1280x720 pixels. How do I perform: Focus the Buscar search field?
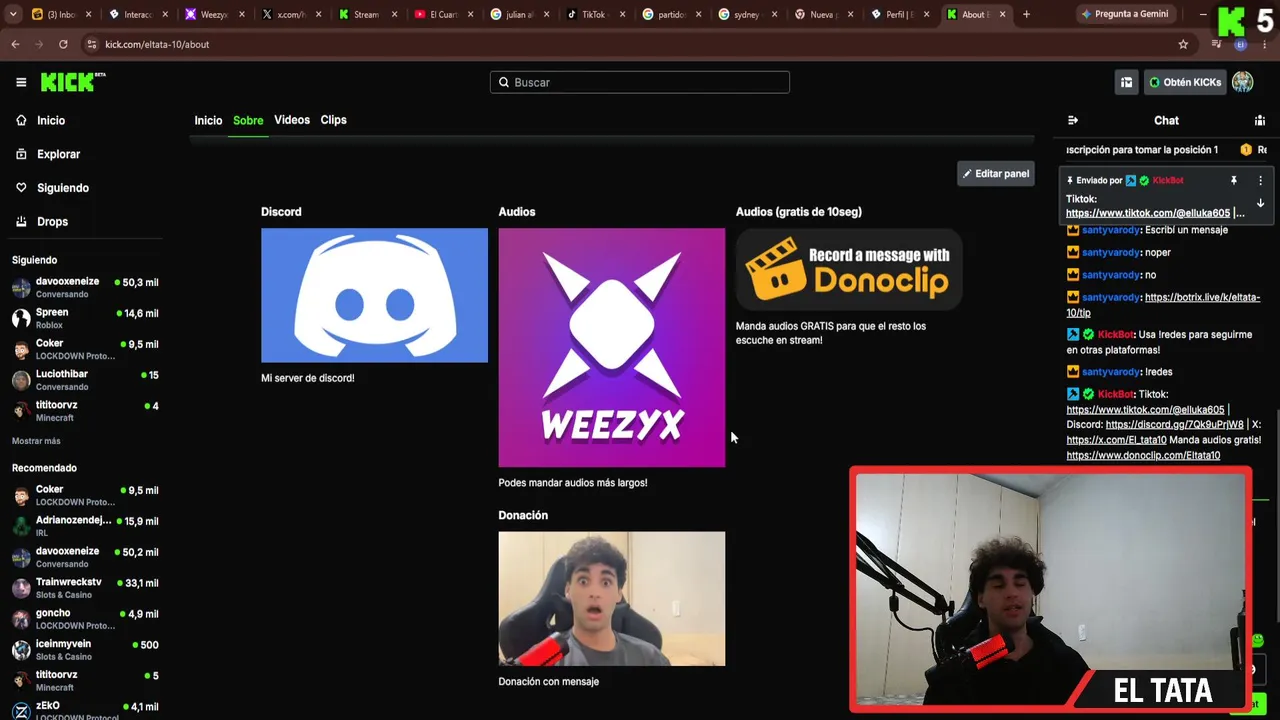point(640,82)
